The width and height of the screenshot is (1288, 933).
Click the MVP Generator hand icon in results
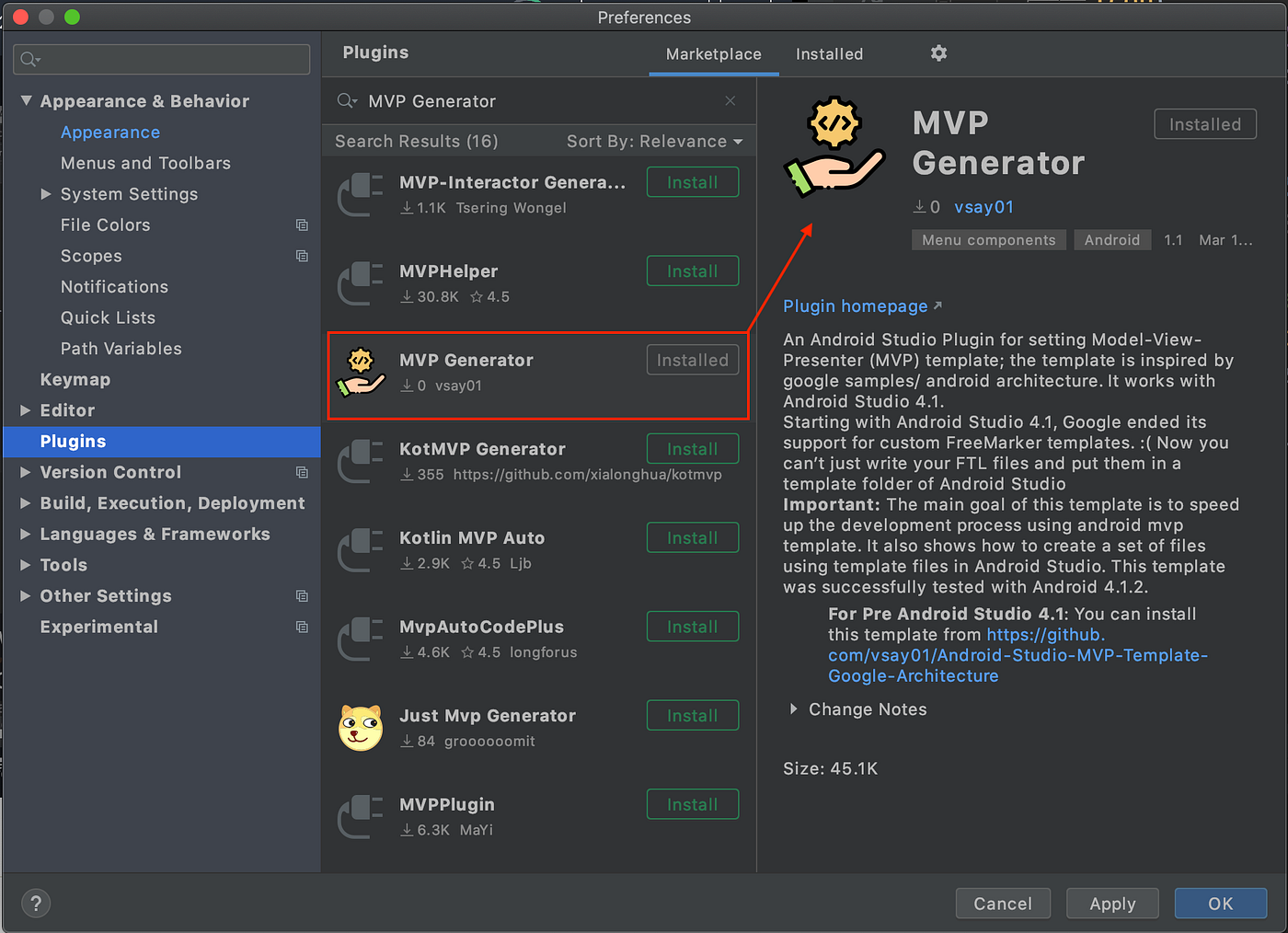[361, 373]
